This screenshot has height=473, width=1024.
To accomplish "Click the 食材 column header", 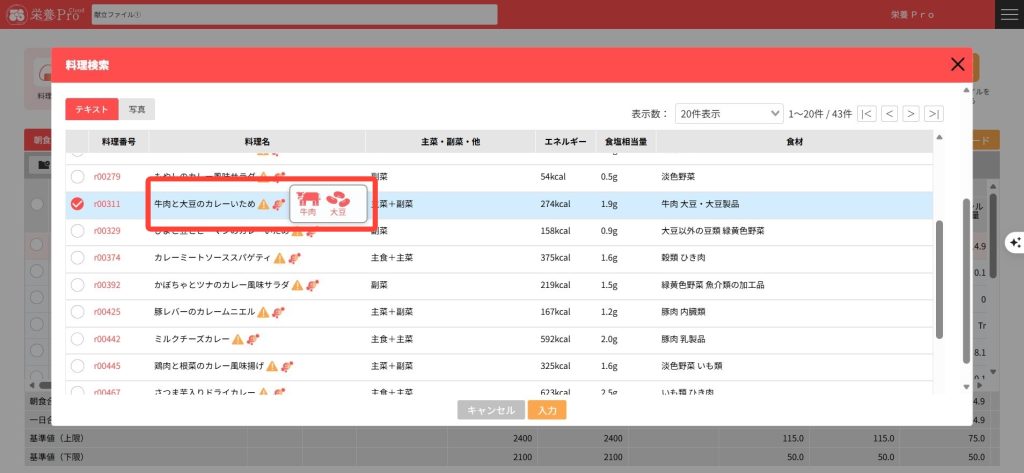I will pos(795,142).
